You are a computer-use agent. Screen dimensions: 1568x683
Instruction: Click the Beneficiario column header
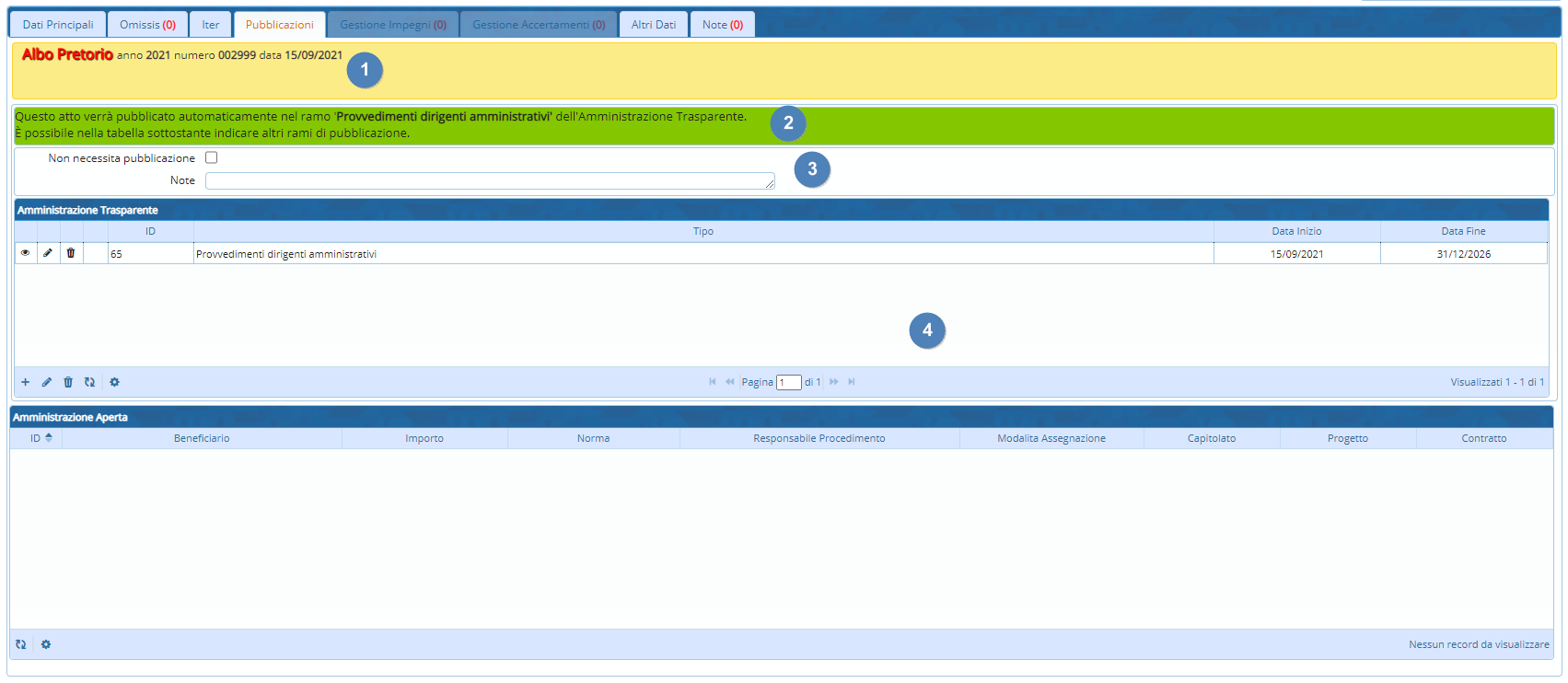coord(202,438)
